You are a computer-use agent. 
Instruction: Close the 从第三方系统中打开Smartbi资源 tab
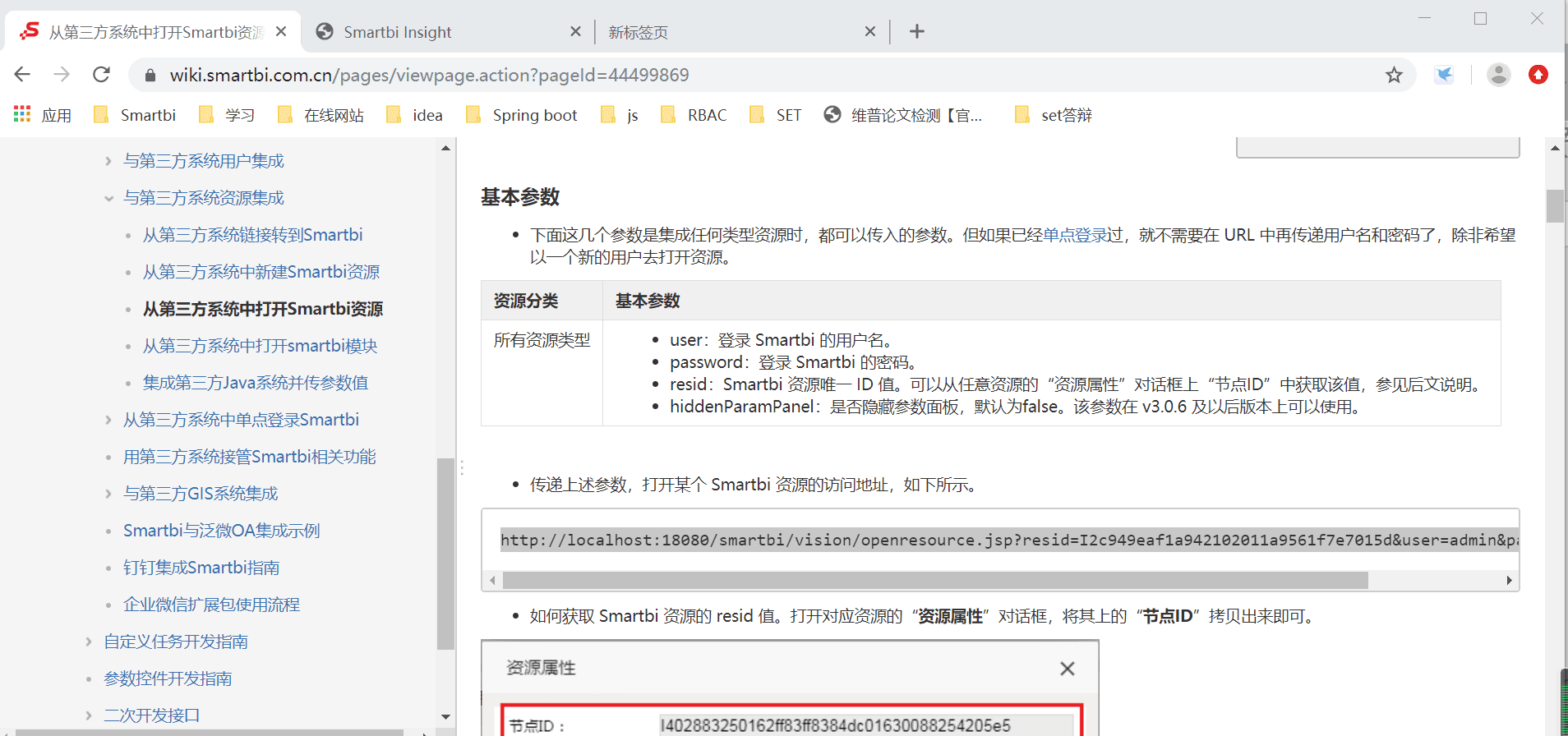(281, 31)
